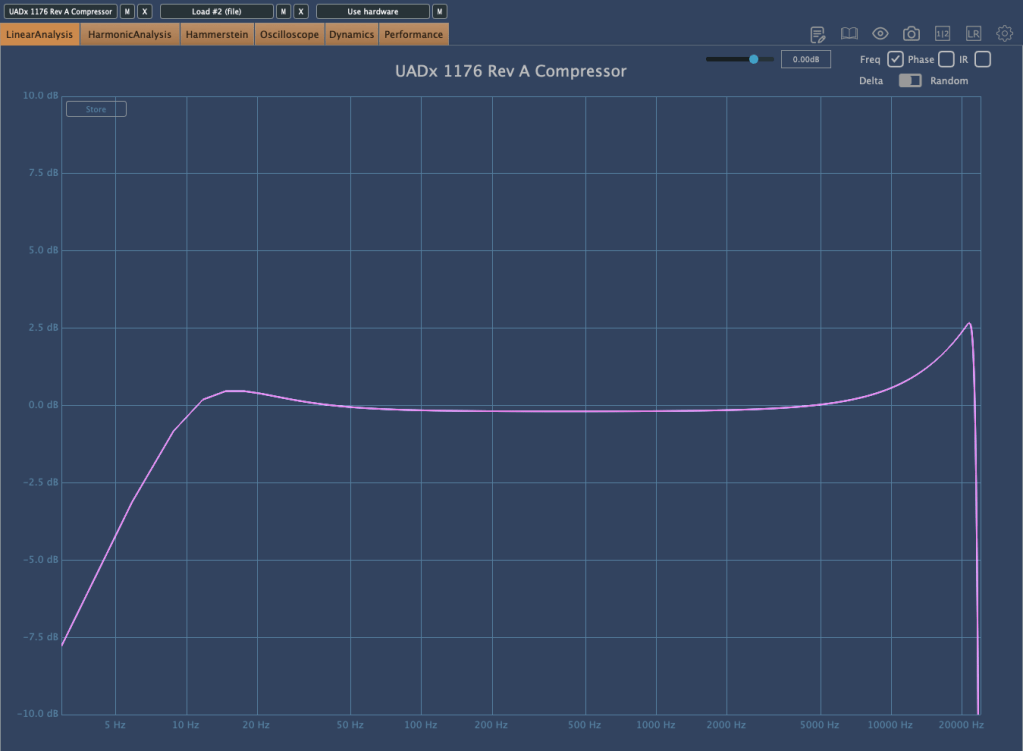This screenshot has height=751, width=1023.
Task: Open the Load #2 (file) slot selector
Action: 216,12
